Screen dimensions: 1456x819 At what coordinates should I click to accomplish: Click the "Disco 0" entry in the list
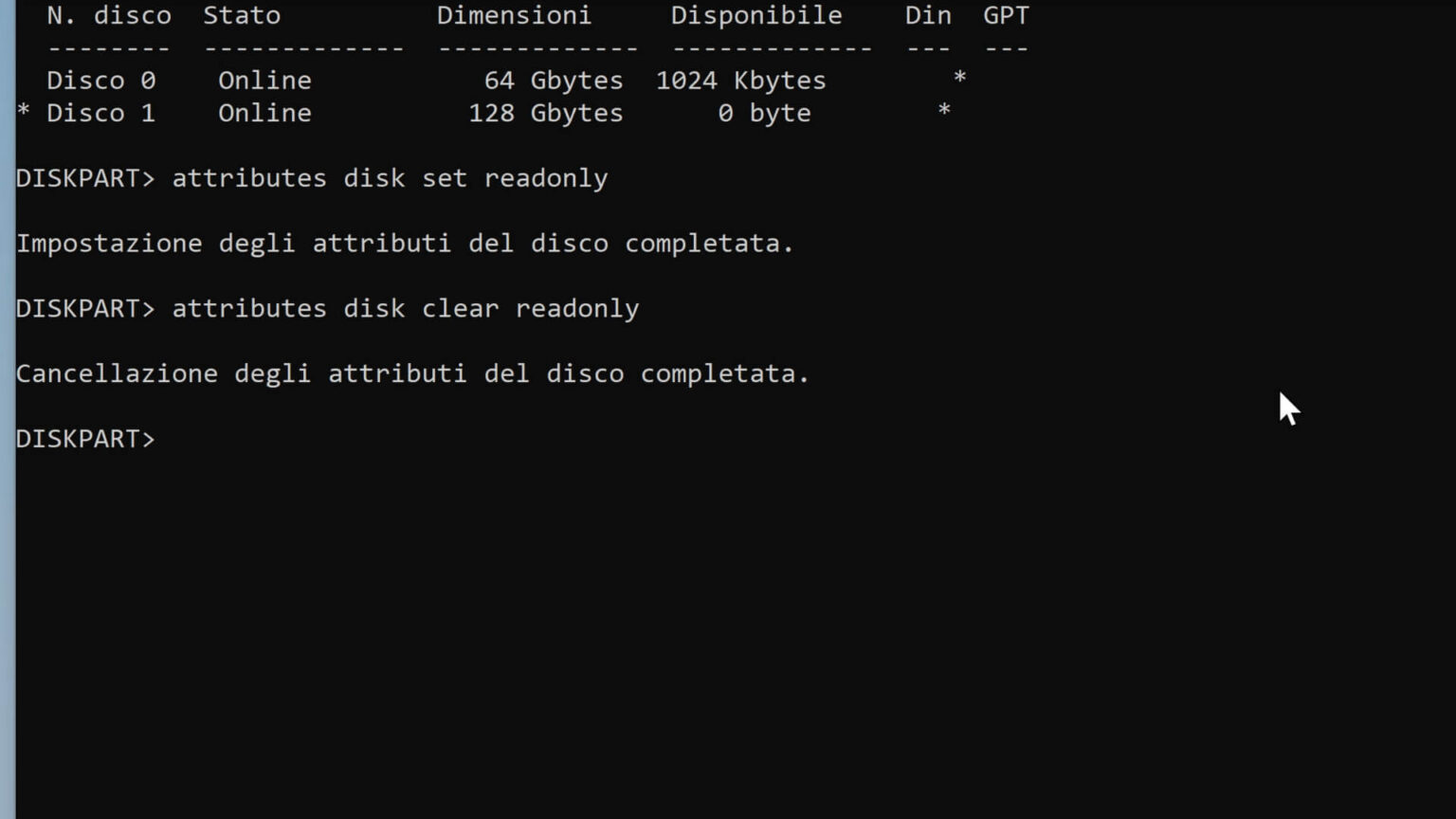pyautogui.click(x=100, y=81)
